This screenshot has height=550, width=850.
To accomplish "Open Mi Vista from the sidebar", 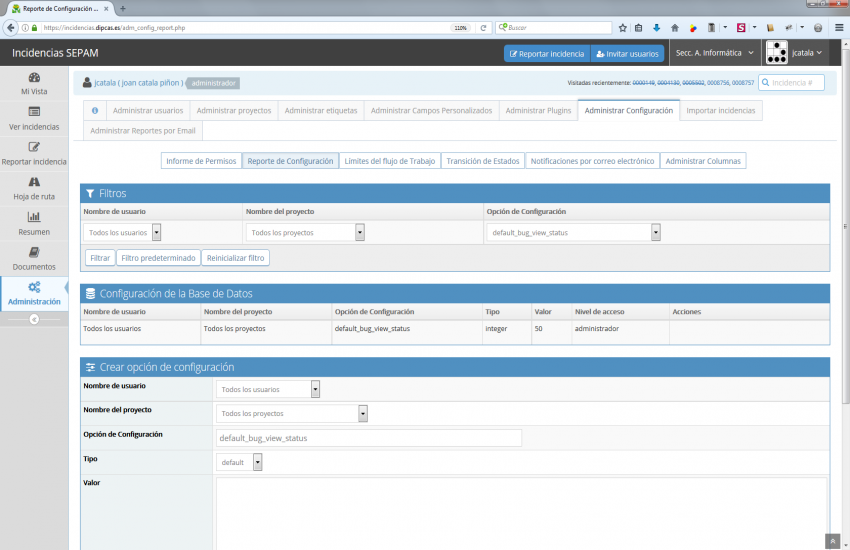I will (34, 84).
